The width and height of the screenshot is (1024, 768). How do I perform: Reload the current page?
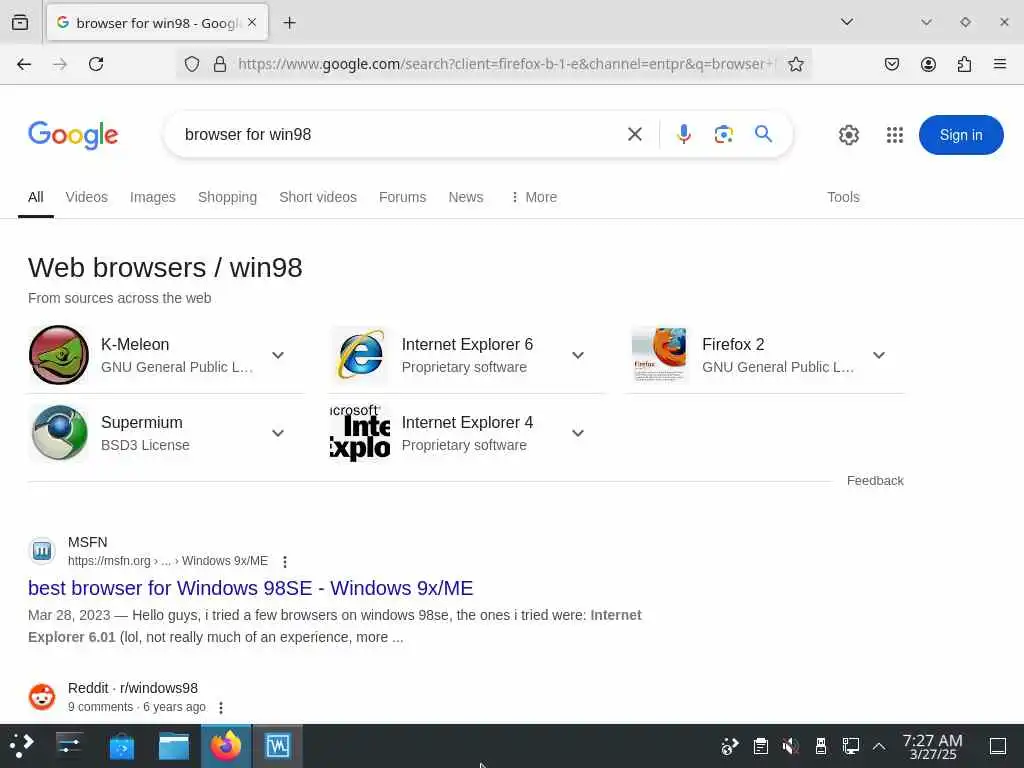96,64
